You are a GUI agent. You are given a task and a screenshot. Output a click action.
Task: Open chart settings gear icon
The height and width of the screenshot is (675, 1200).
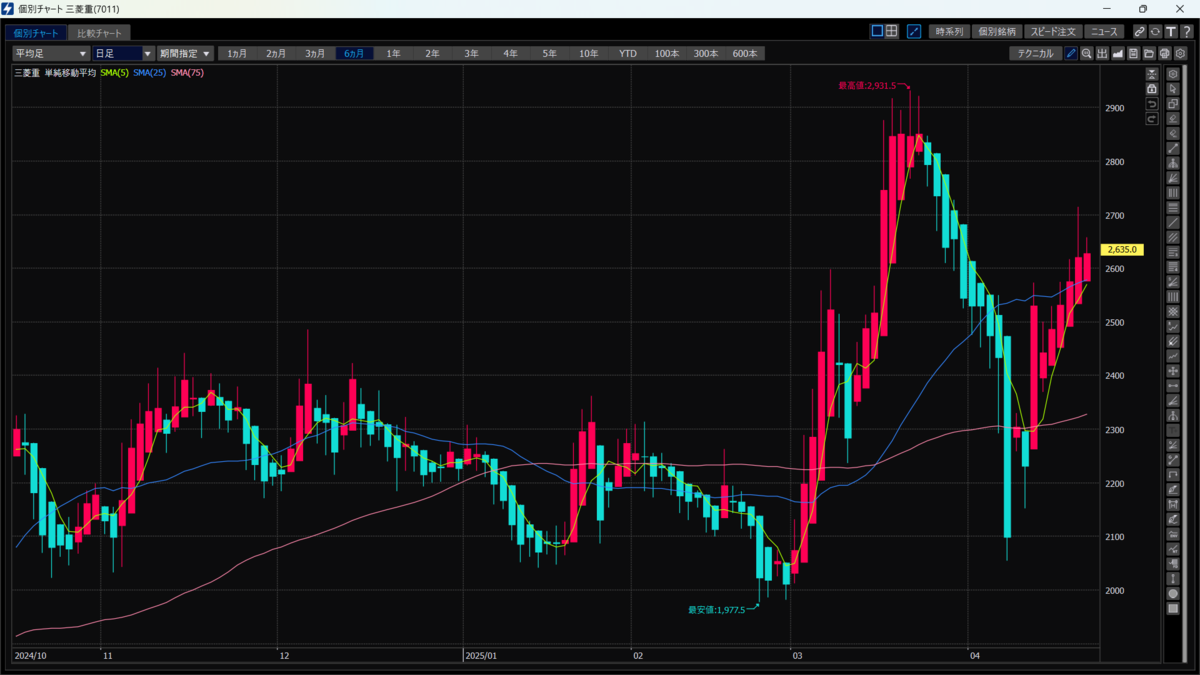coord(1180,53)
